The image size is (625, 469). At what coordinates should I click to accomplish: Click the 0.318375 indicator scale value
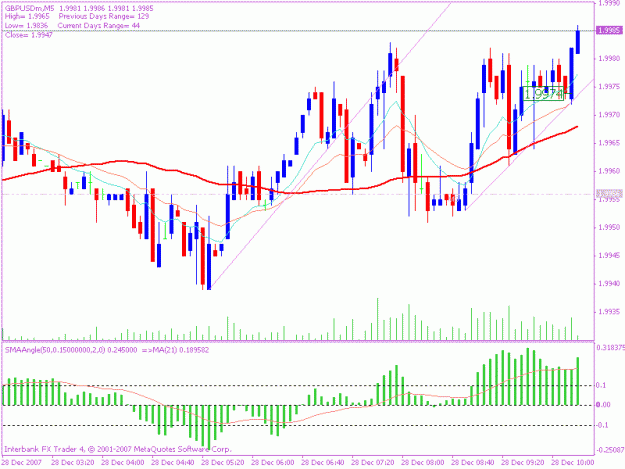(x=610, y=347)
